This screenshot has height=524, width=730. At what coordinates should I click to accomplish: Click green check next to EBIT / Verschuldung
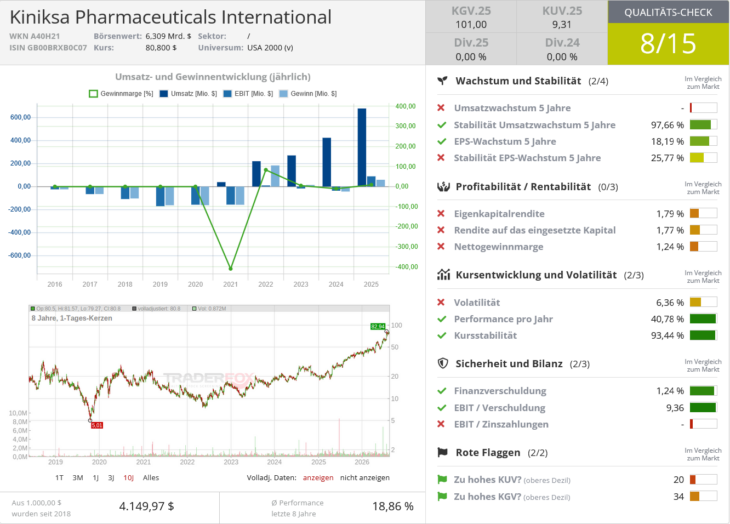tap(442, 408)
